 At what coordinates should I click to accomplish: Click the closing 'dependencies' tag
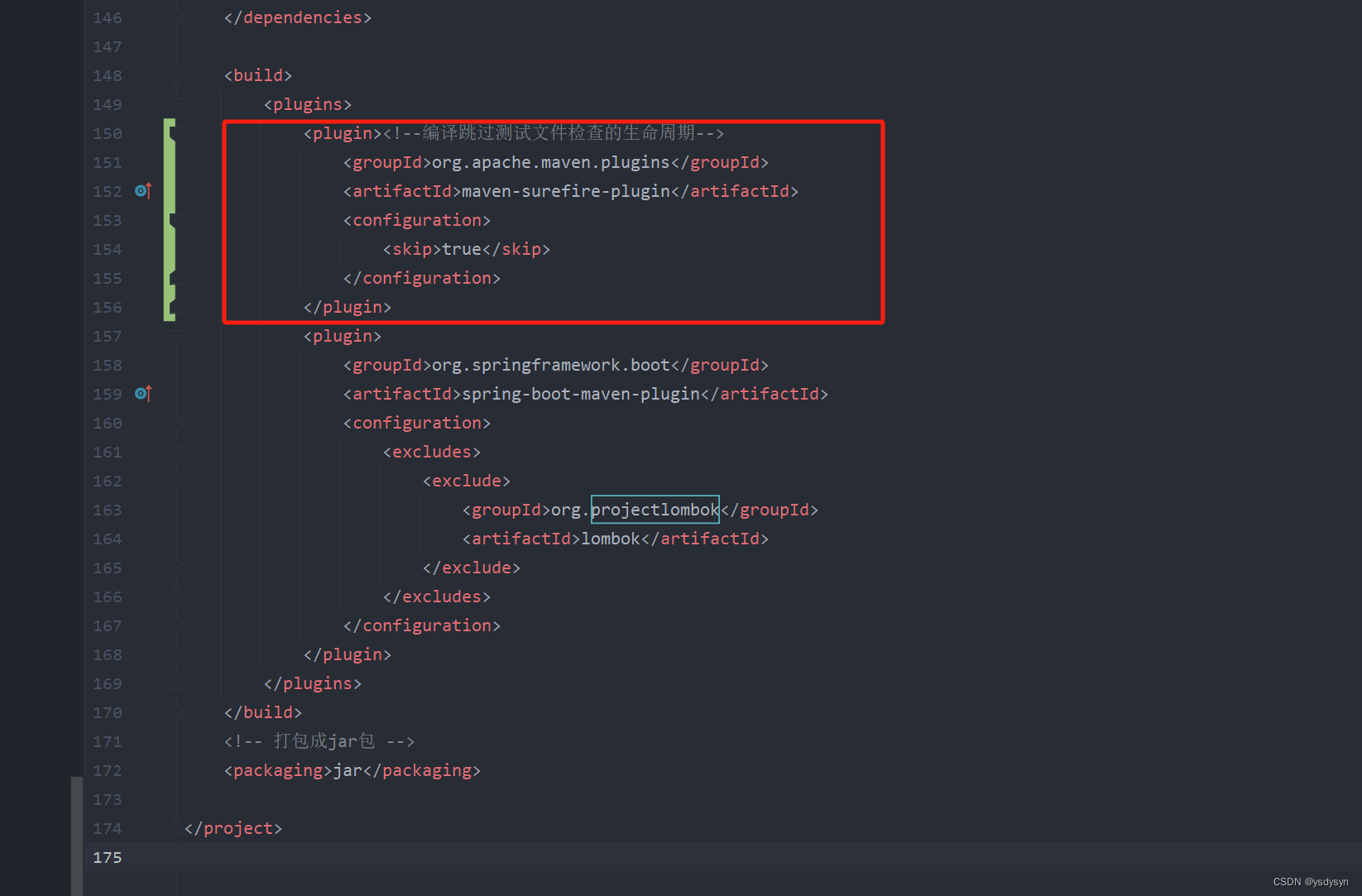(x=298, y=17)
